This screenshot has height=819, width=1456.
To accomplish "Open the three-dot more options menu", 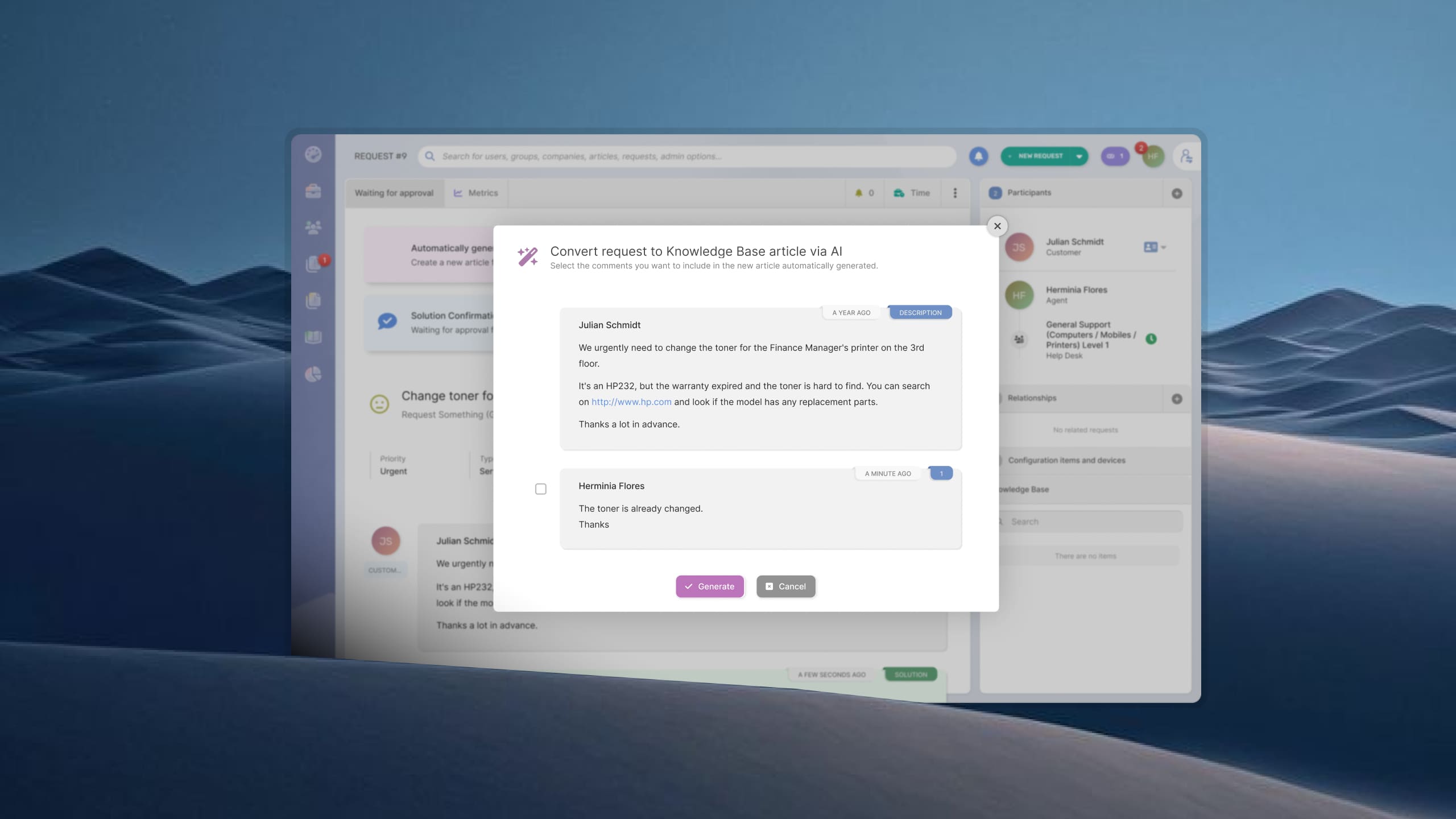I will [x=955, y=193].
